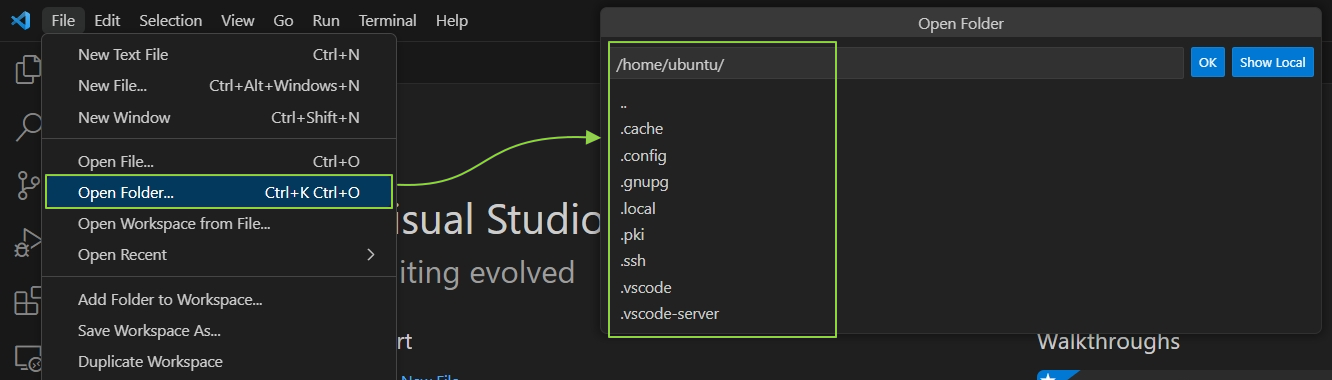Open the Explorer view in activity bar

pos(27,70)
